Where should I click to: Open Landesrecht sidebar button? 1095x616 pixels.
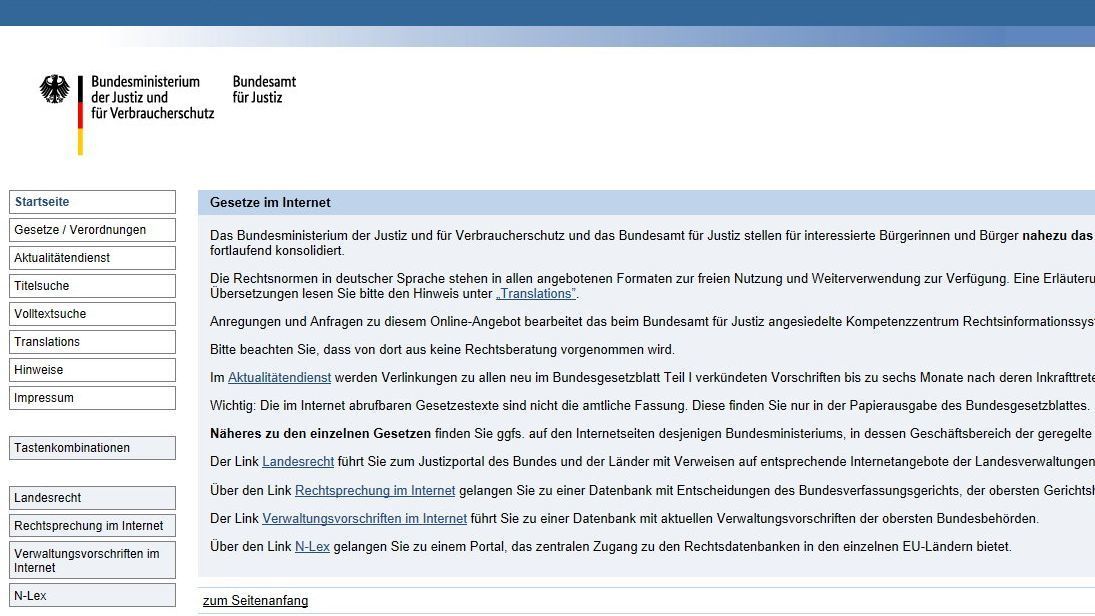(x=92, y=498)
